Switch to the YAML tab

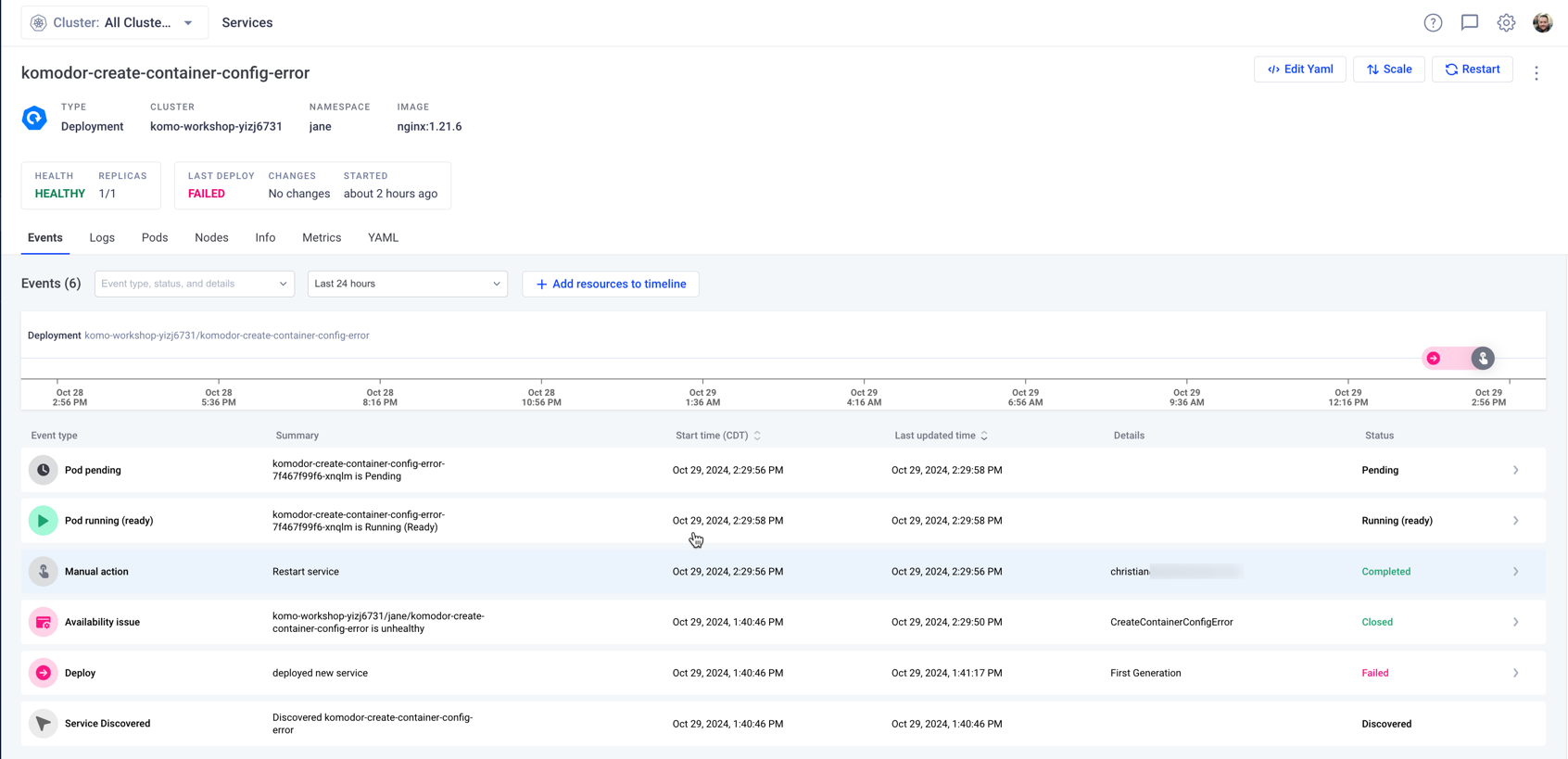[383, 238]
